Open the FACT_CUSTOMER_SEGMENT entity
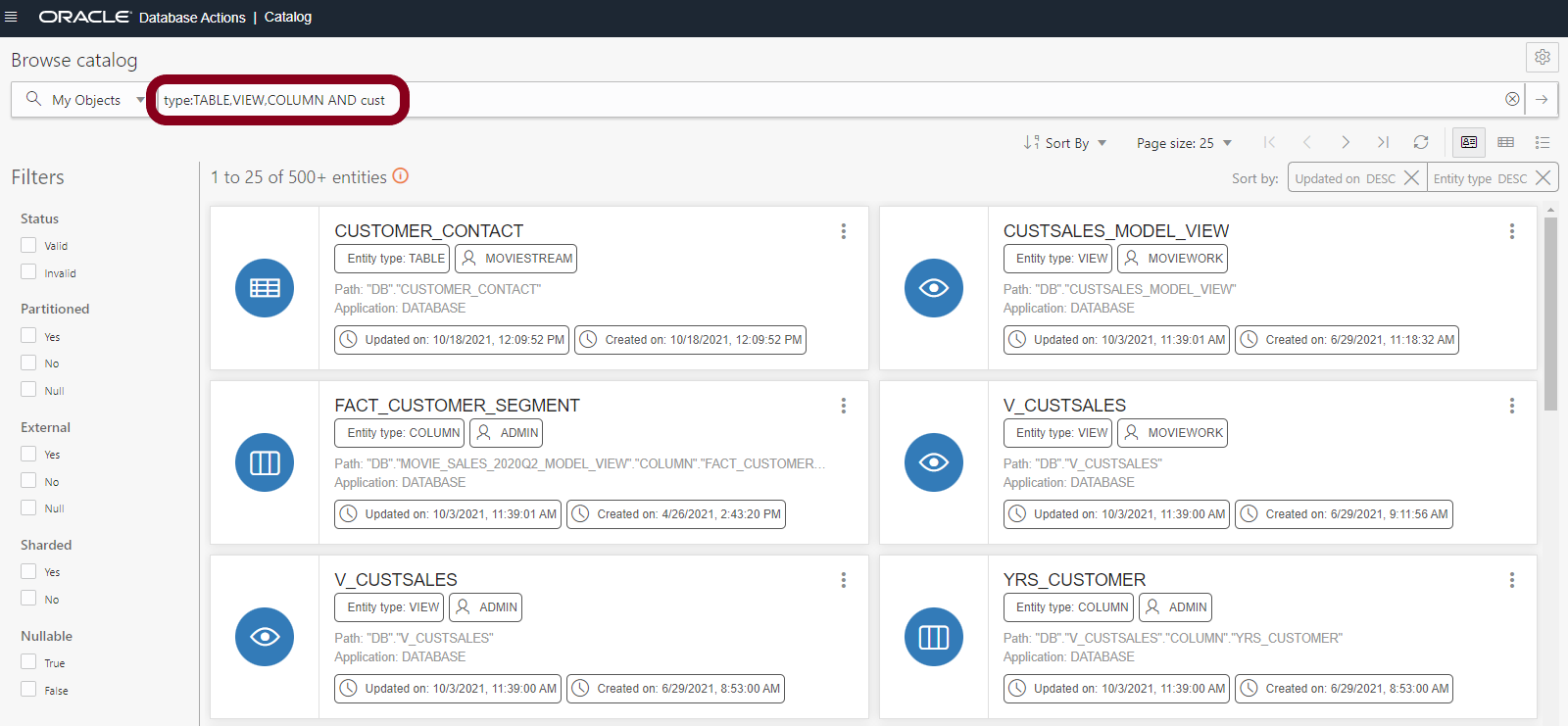 coord(457,406)
